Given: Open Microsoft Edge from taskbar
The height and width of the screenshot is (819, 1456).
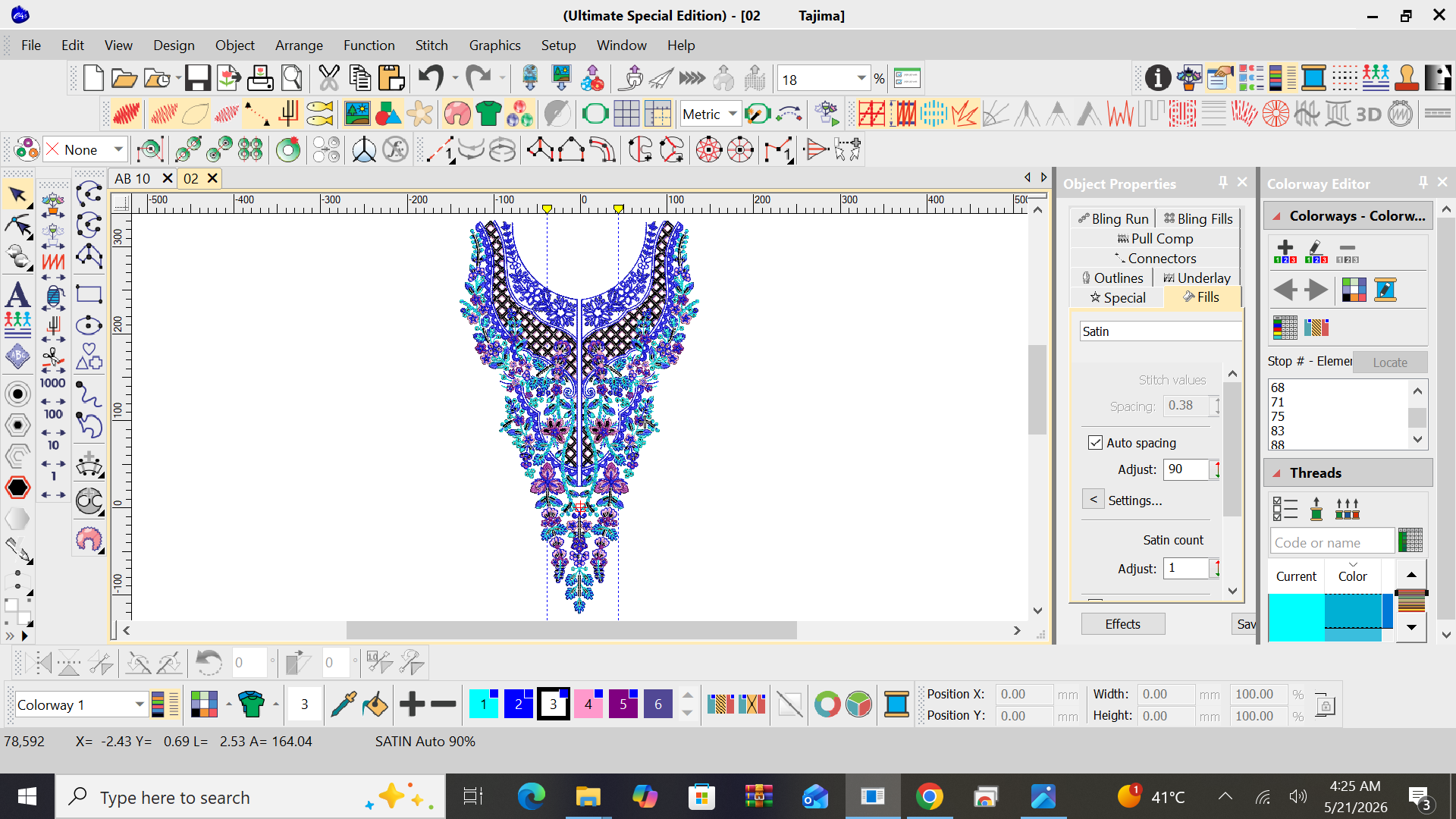Looking at the screenshot, I should point(531,796).
